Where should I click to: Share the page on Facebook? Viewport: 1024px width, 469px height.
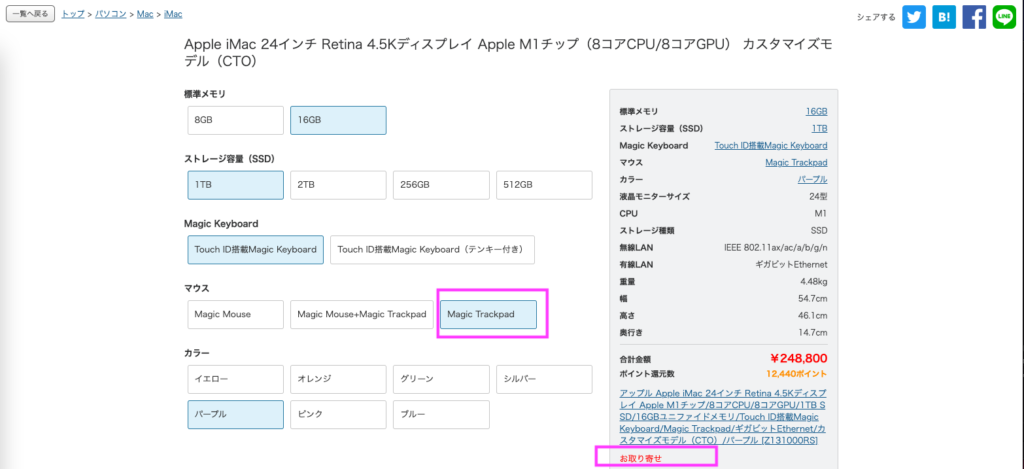coord(974,17)
